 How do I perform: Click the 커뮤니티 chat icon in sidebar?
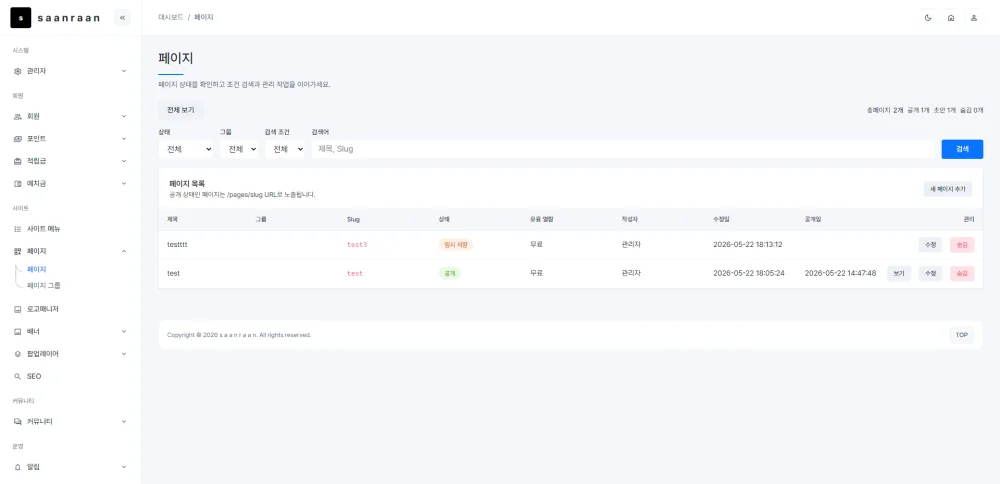pyautogui.click(x=18, y=422)
